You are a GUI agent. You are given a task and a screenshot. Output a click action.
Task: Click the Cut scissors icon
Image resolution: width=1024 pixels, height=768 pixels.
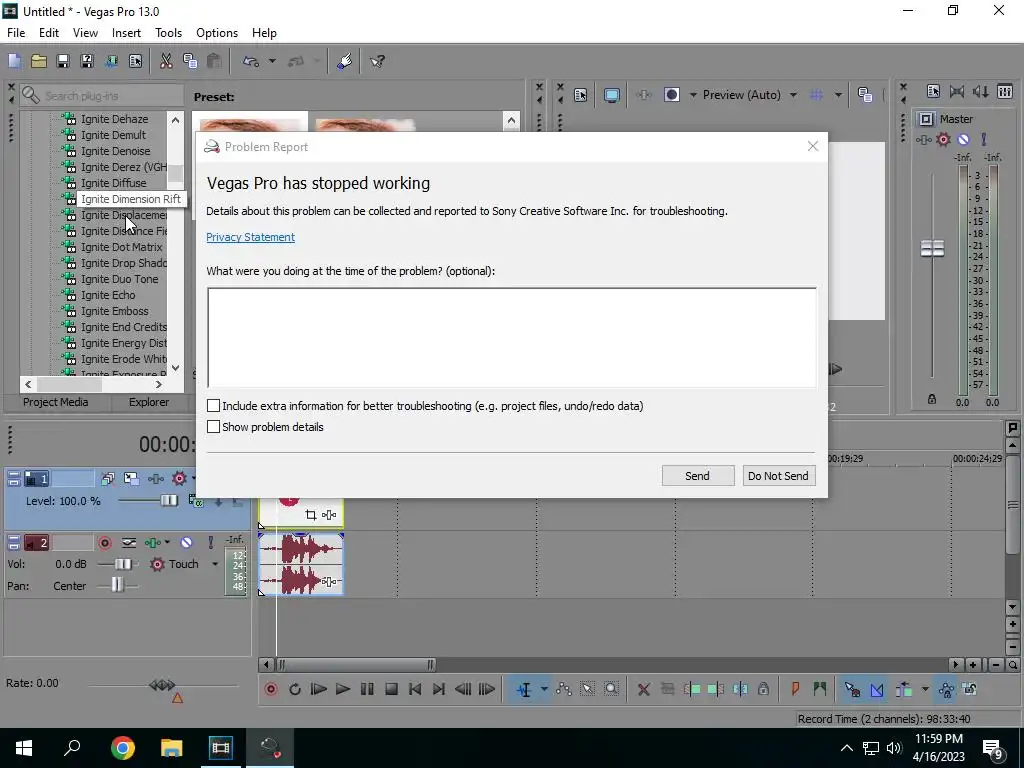(x=166, y=61)
